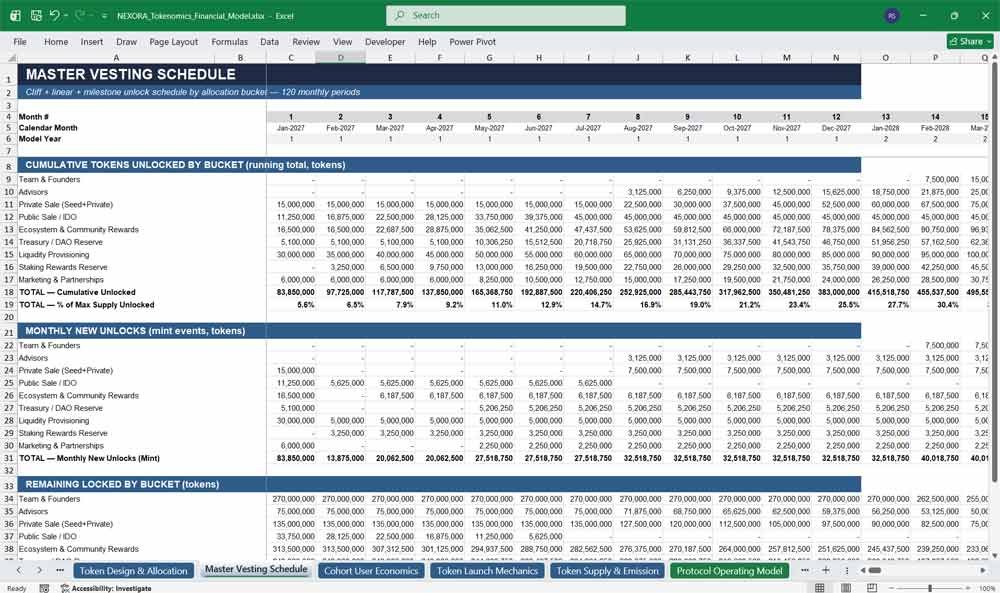Select the Master Vesting Schedule sheet tab

tap(256, 569)
